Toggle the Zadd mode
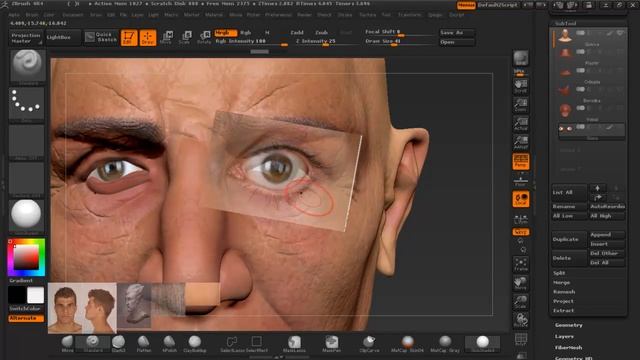The width and height of the screenshot is (640, 360). [297, 33]
